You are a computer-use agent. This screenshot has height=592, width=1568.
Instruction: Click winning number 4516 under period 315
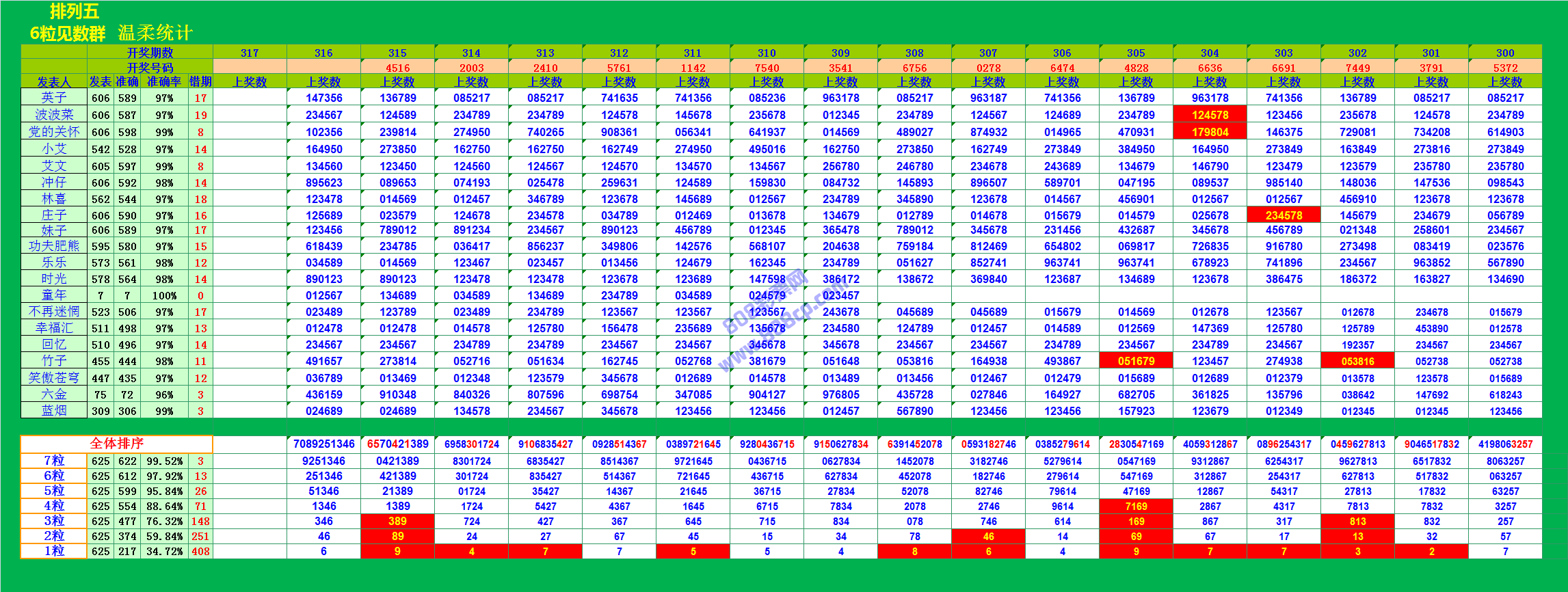[397, 68]
